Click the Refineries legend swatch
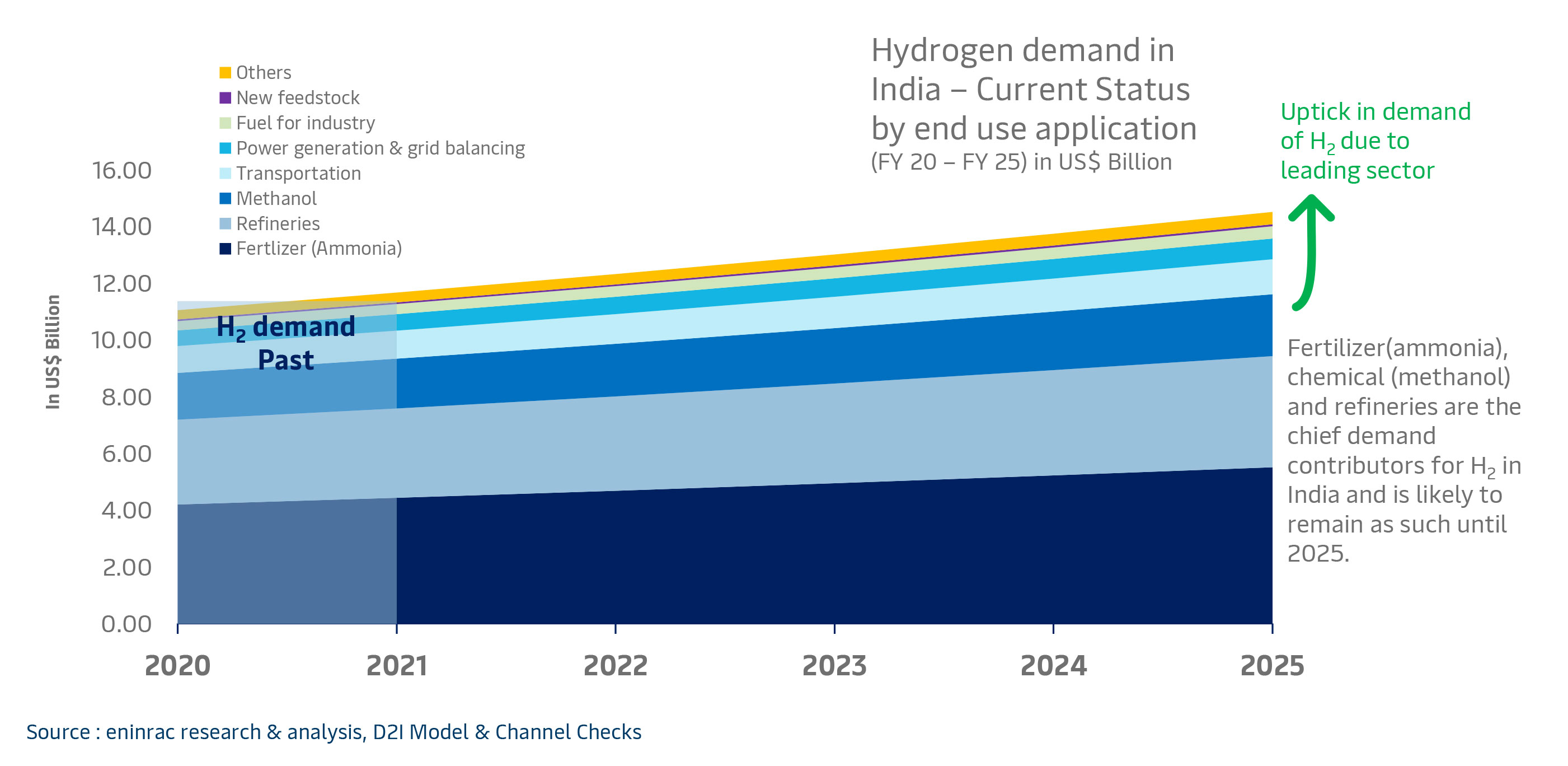 coord(225,223)
